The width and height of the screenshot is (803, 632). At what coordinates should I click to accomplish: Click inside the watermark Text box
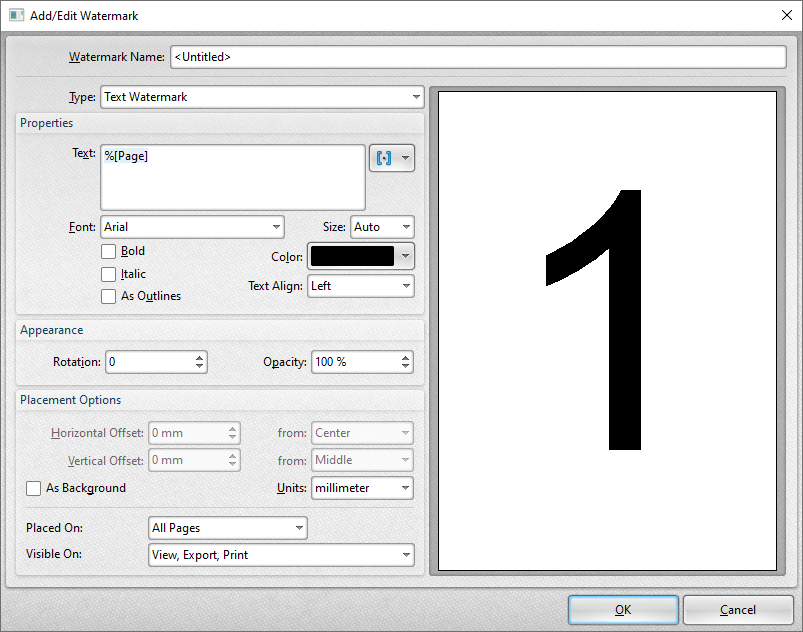pos(230,175)
